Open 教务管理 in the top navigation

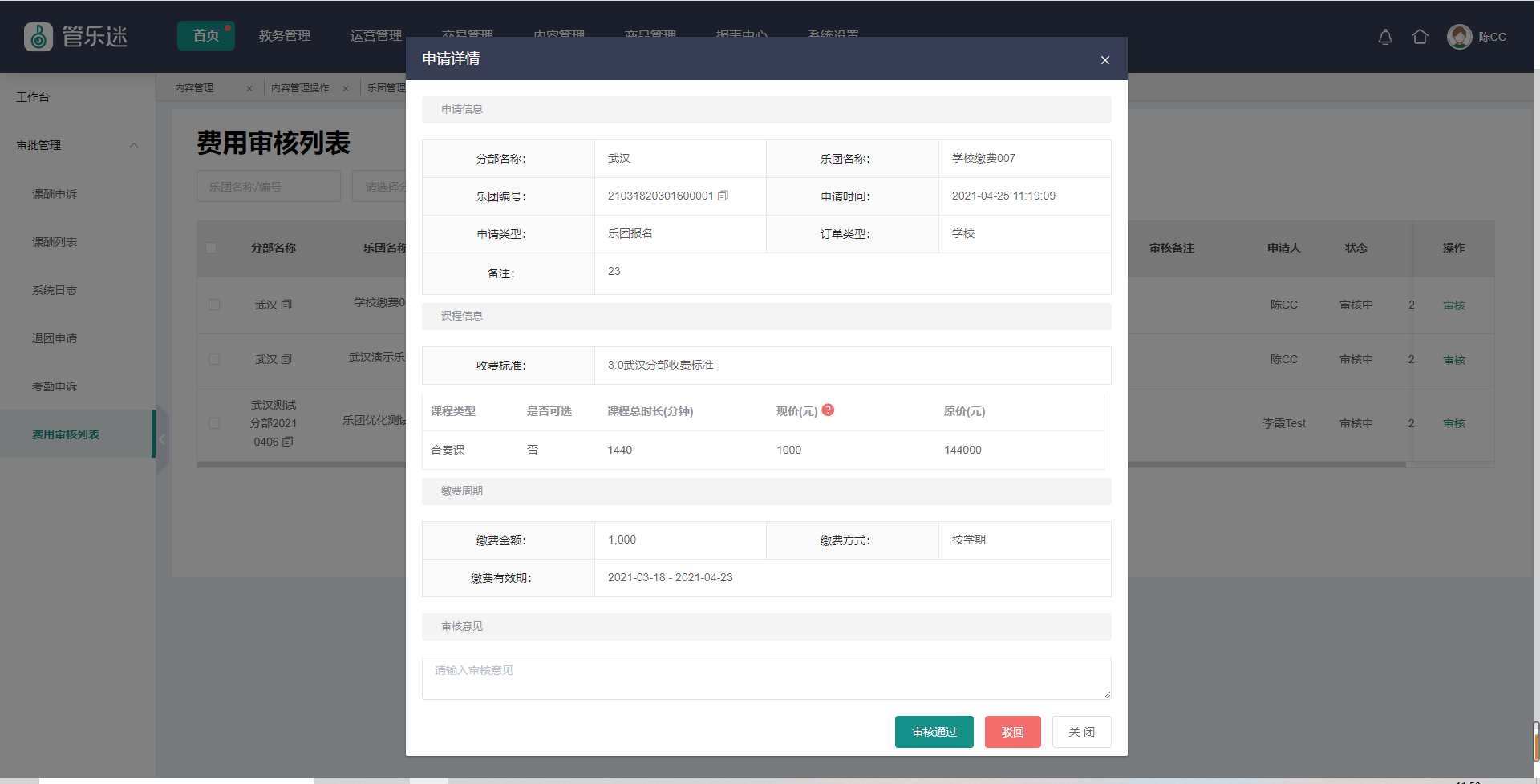284,36
